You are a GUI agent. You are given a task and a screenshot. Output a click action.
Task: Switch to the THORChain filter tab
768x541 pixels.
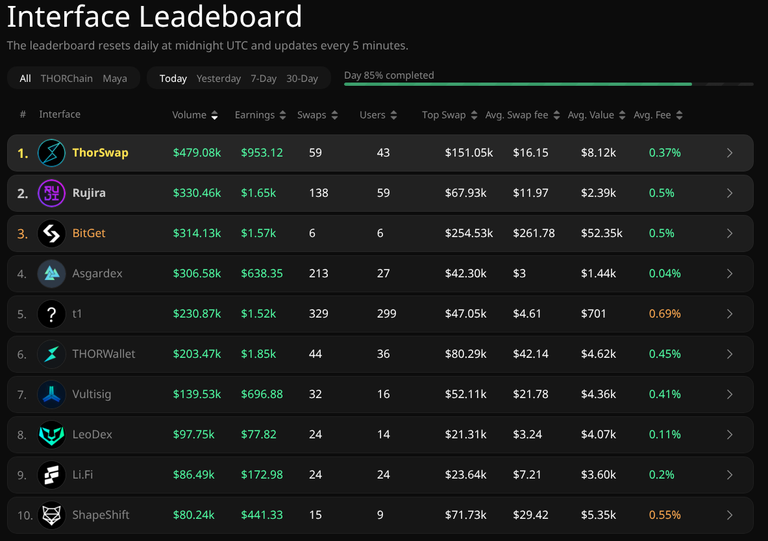[x=67, y=78]
